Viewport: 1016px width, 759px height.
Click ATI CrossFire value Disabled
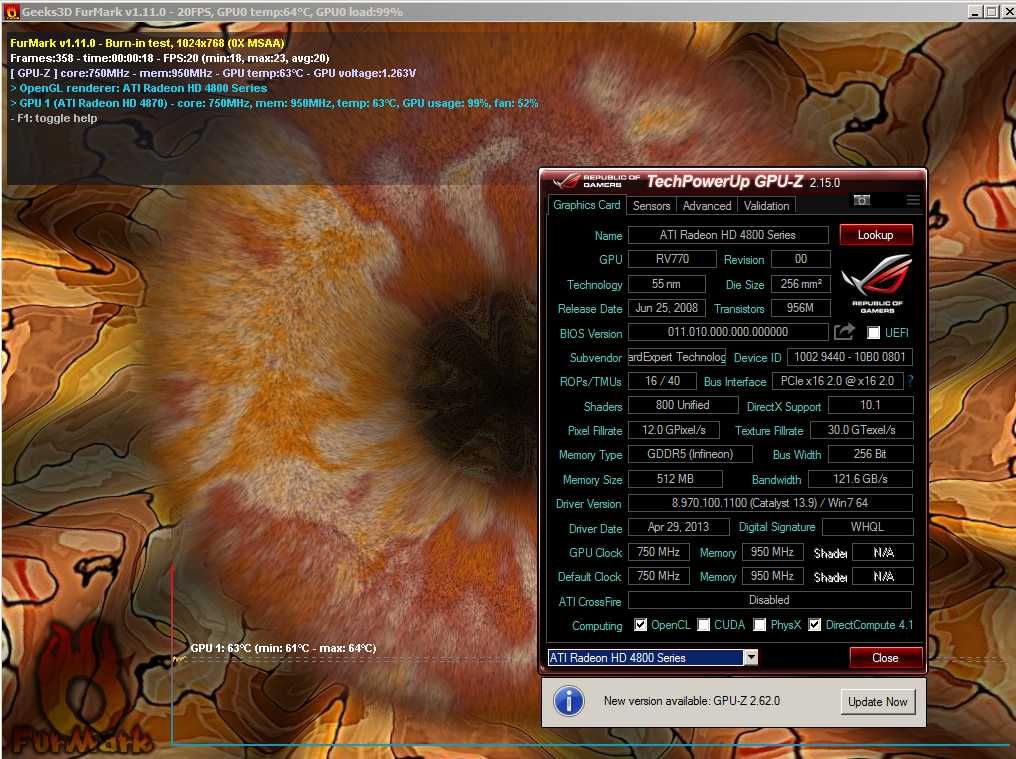770,600
